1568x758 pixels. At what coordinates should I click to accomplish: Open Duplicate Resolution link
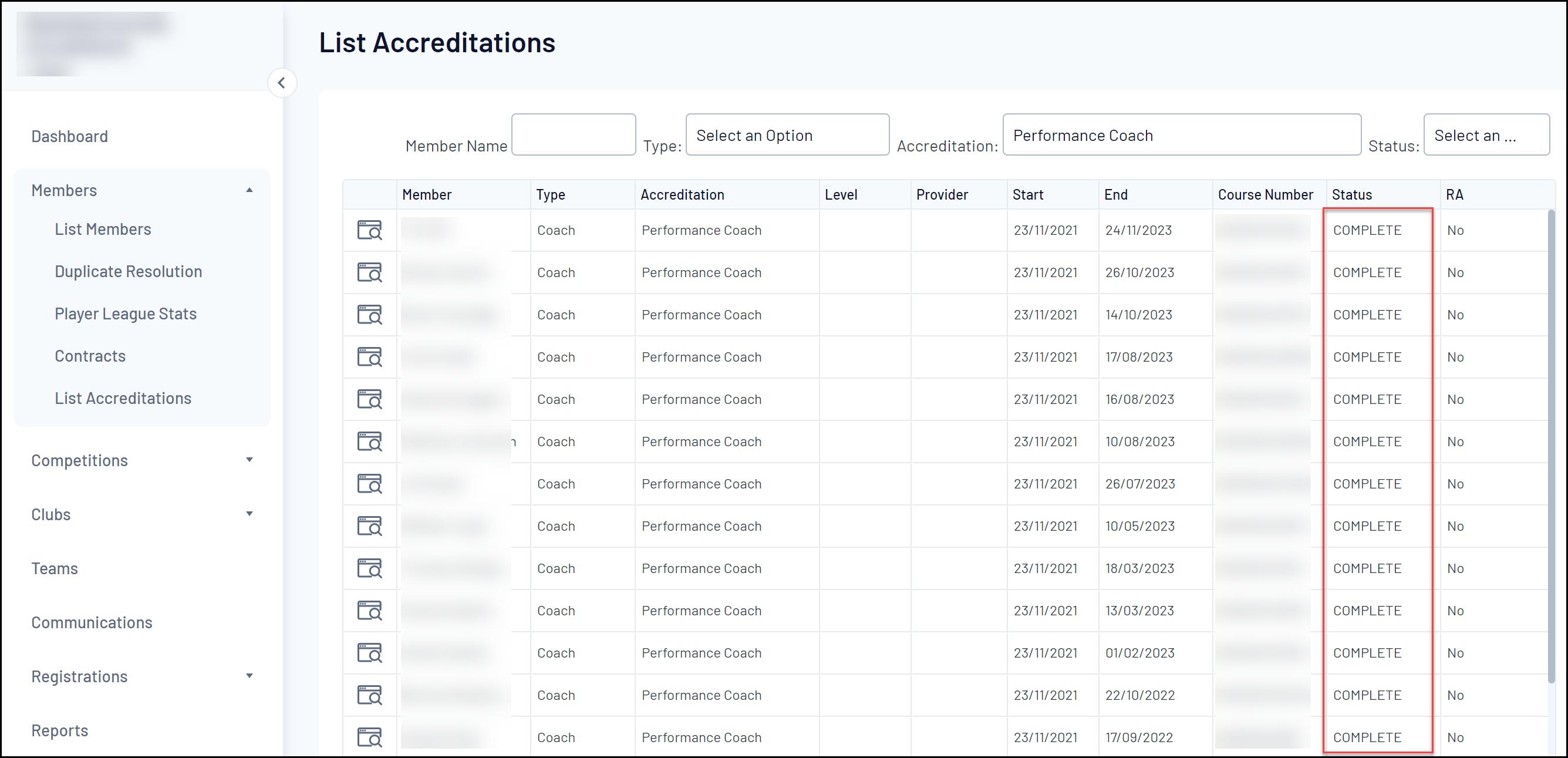[x=128, y=271]
